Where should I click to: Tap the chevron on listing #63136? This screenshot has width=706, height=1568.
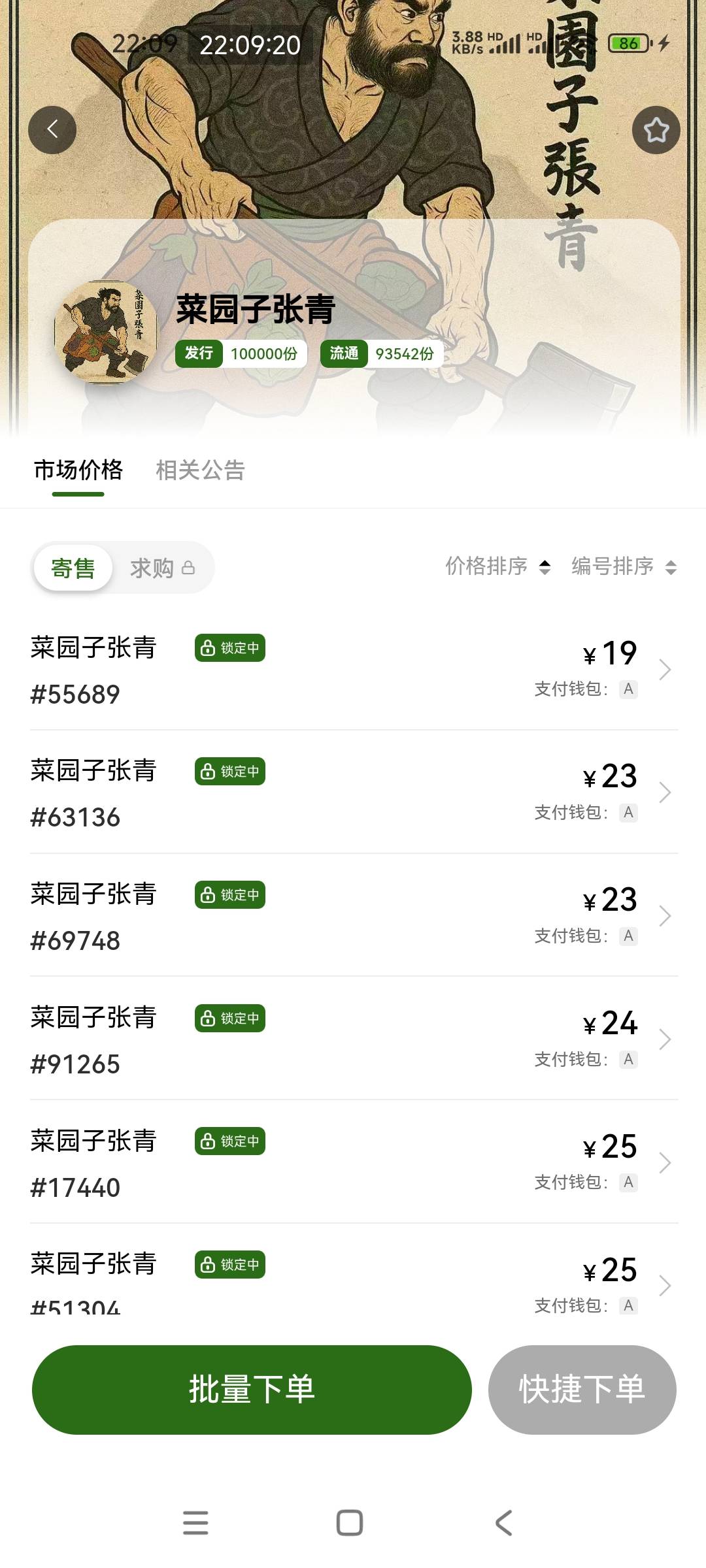coord(665,792)
